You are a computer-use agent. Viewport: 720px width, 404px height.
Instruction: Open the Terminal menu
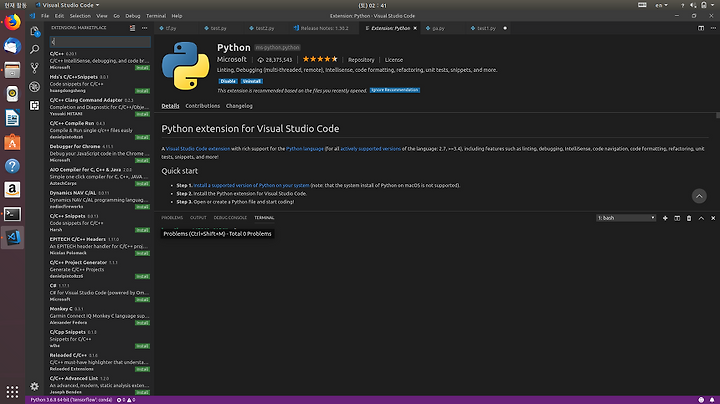tap(156, 16)
